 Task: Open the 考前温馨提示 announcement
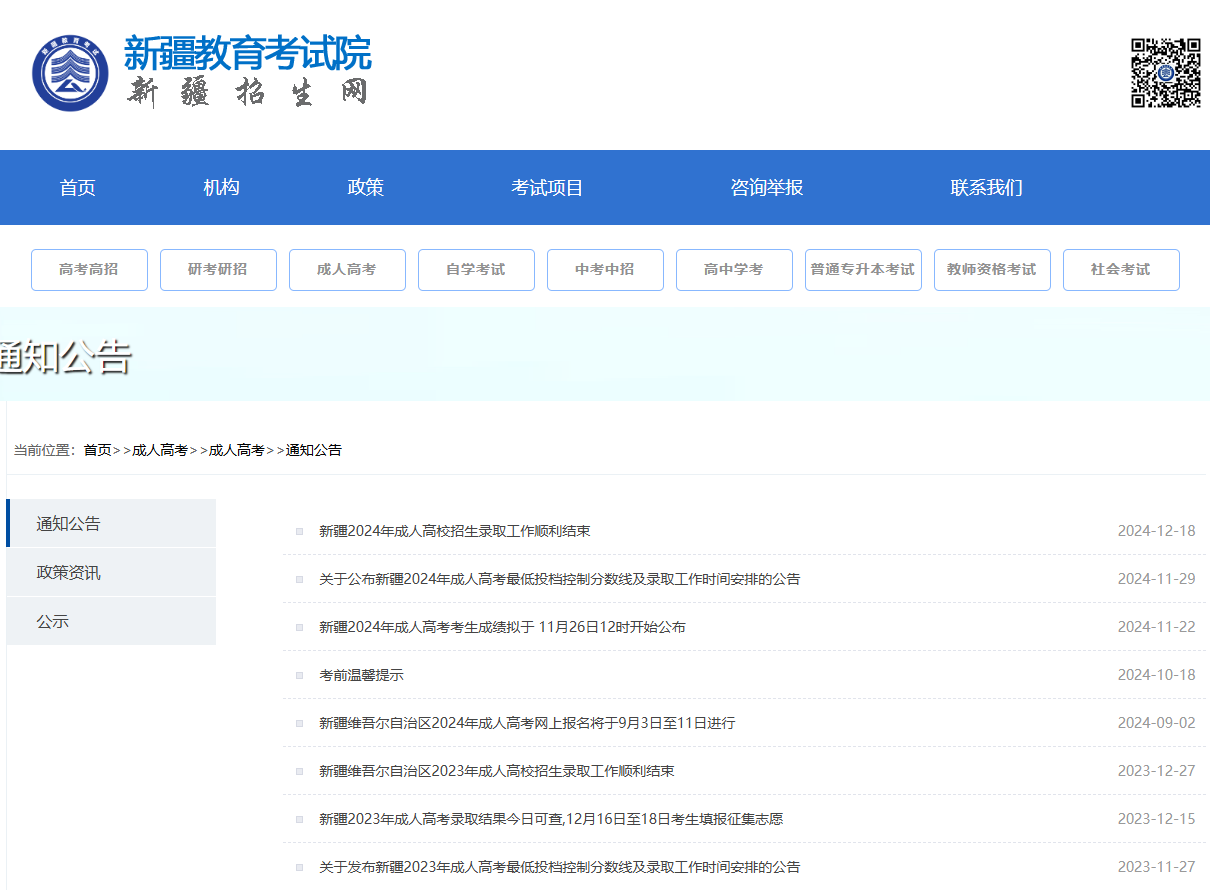(361, 675)
